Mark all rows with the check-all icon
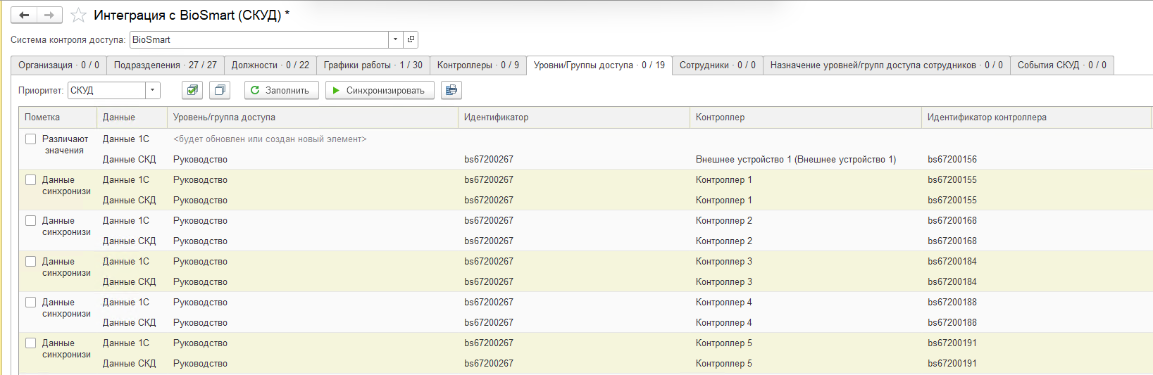Screen dimensions: 1153x375 point(191,90)
